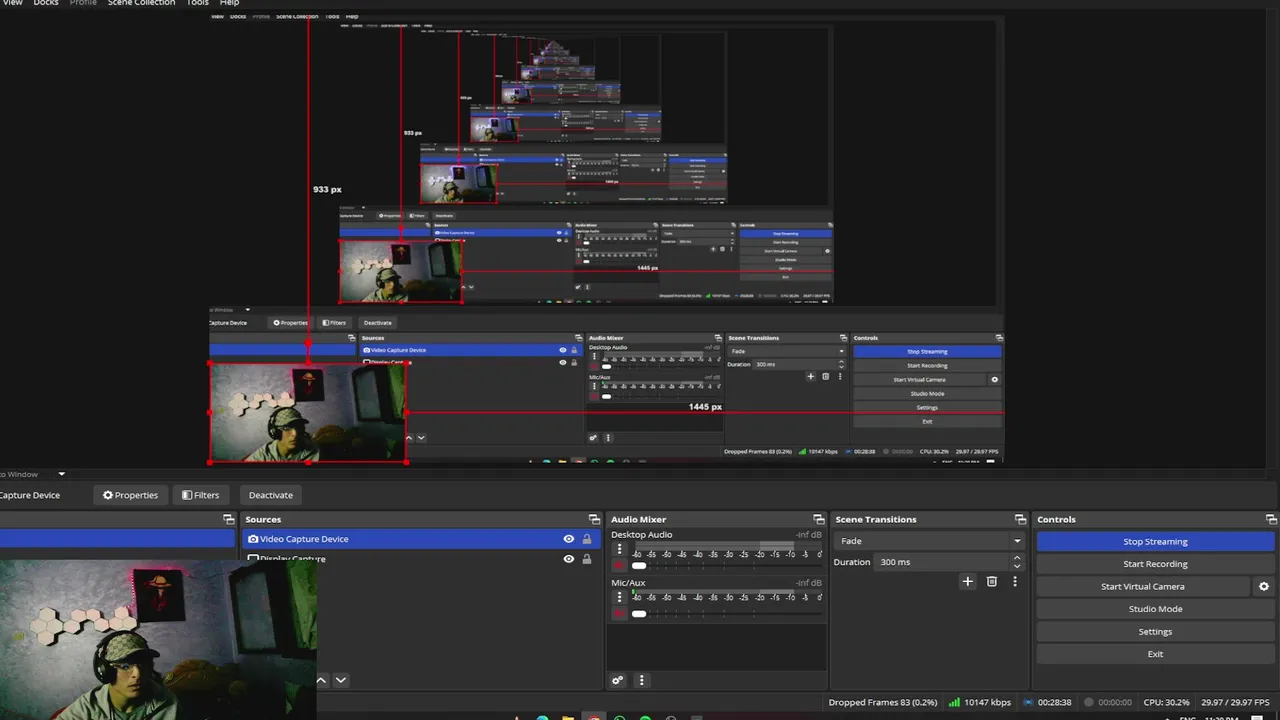
Task: Open Properties for the selected source
Action: (x=130, y=495)
